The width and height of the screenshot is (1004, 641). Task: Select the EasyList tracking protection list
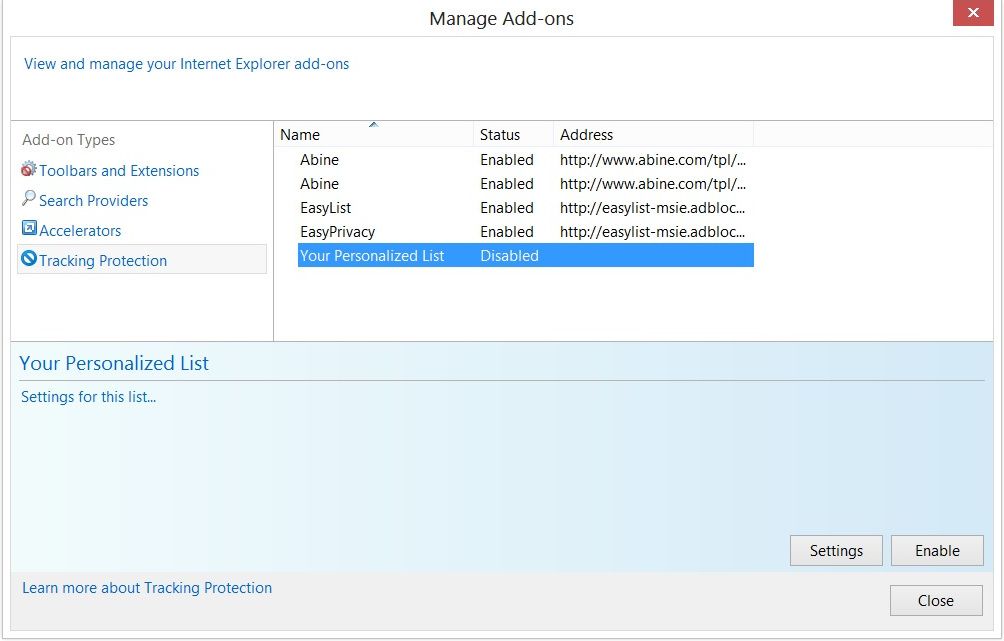point(327,208)
